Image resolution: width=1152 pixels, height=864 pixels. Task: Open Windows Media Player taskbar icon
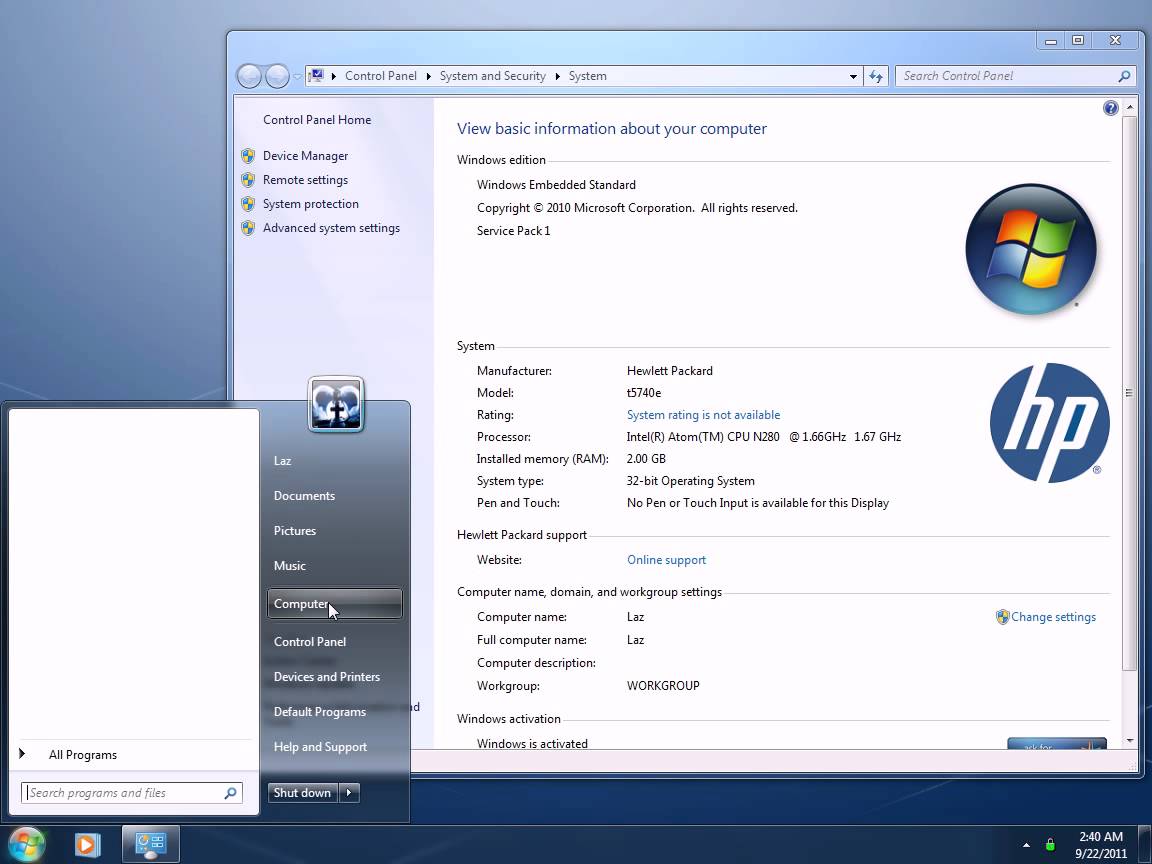pyautogui.click(x=87, y=845)
